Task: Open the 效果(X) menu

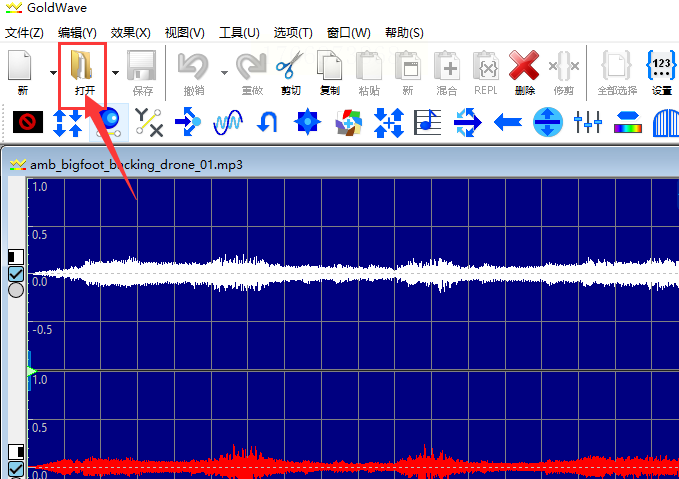Action: [130, 33]
